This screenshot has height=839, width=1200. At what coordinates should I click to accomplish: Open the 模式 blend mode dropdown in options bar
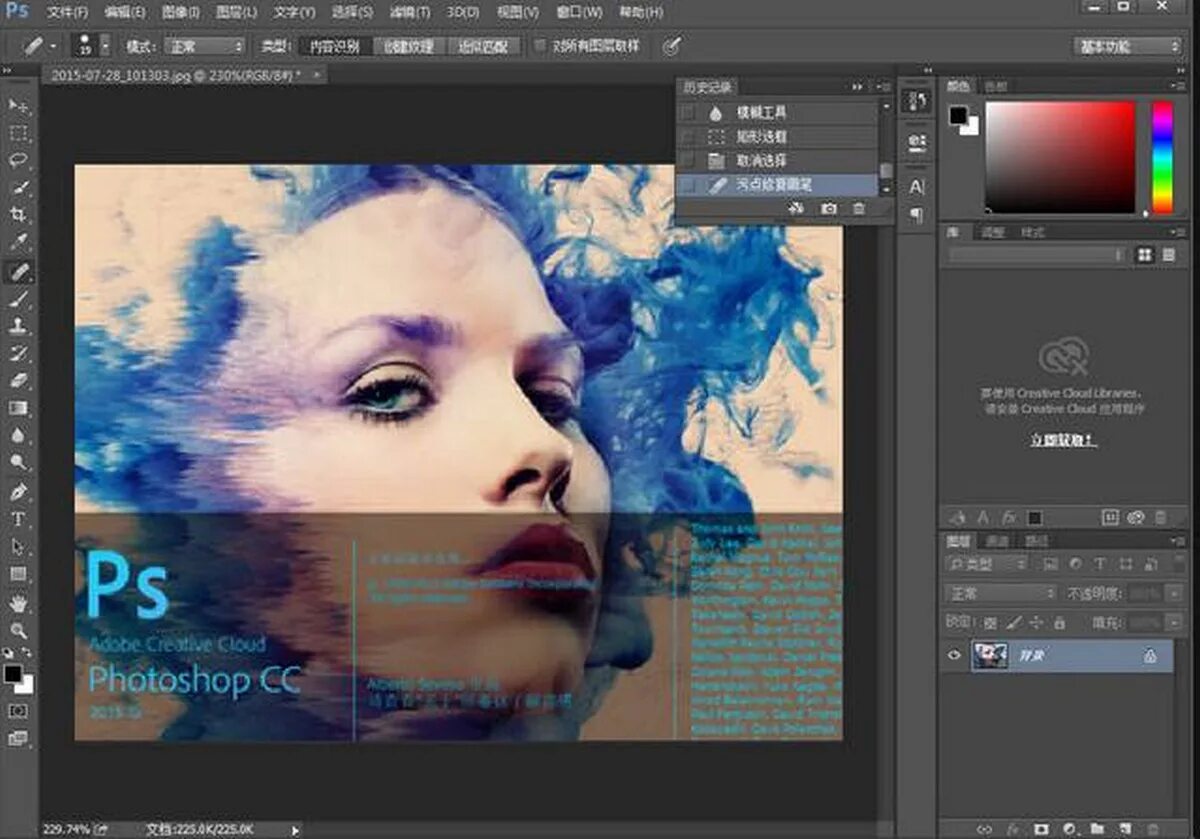205,46
